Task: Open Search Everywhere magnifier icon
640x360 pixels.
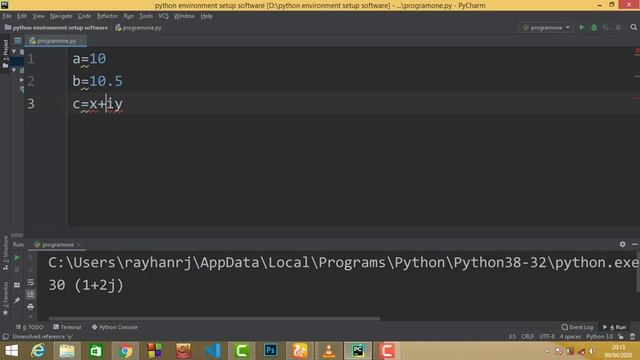Action: pyautogui.click(x=633, y=27)
